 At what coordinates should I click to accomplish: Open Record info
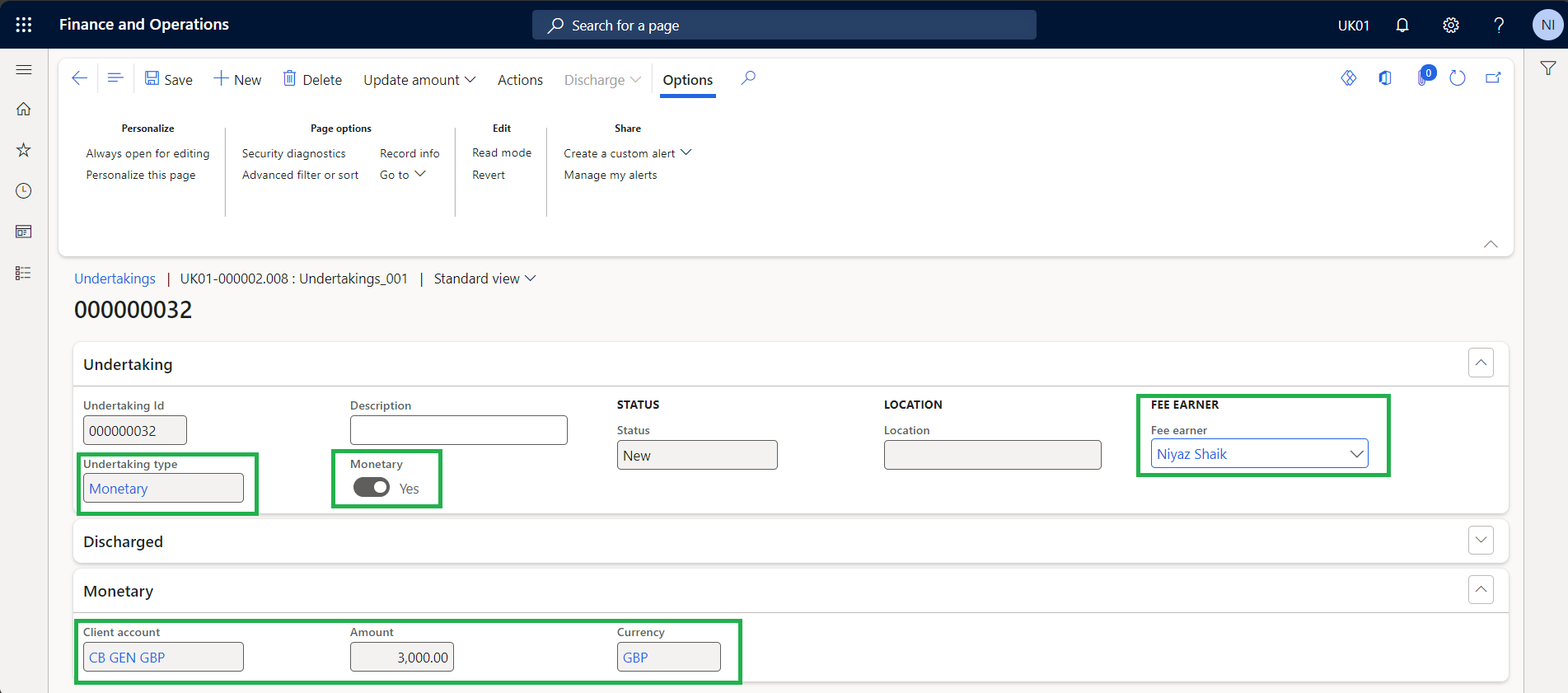(x=410, y=153)
